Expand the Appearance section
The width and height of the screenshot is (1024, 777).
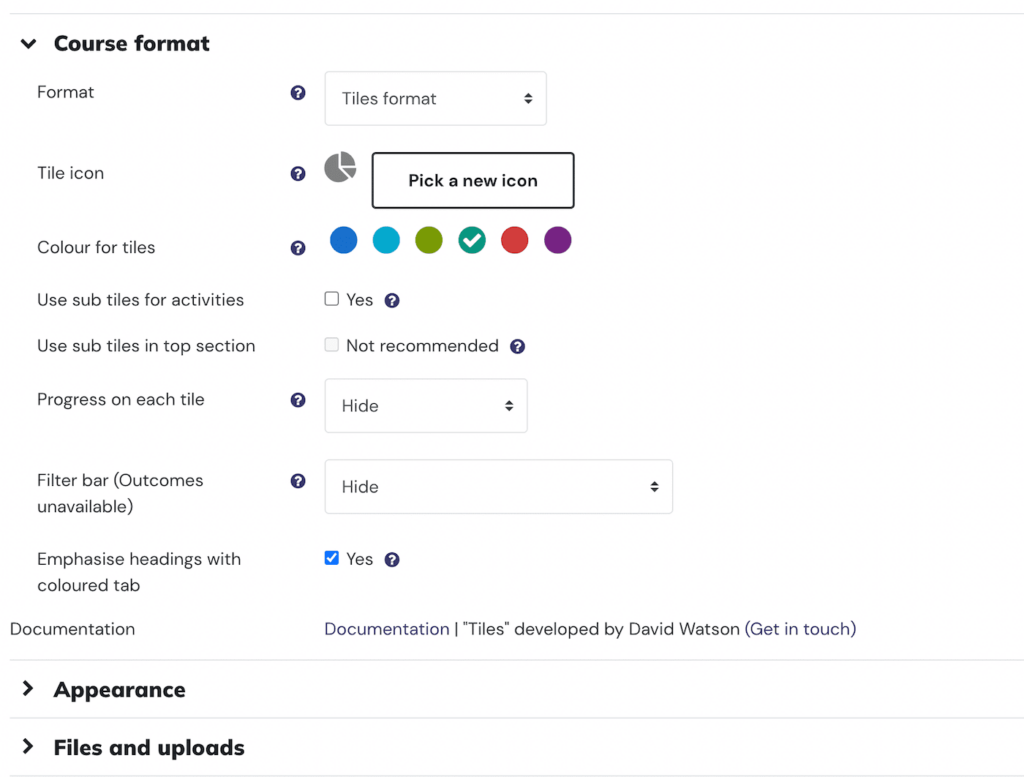tap(119, 690)
